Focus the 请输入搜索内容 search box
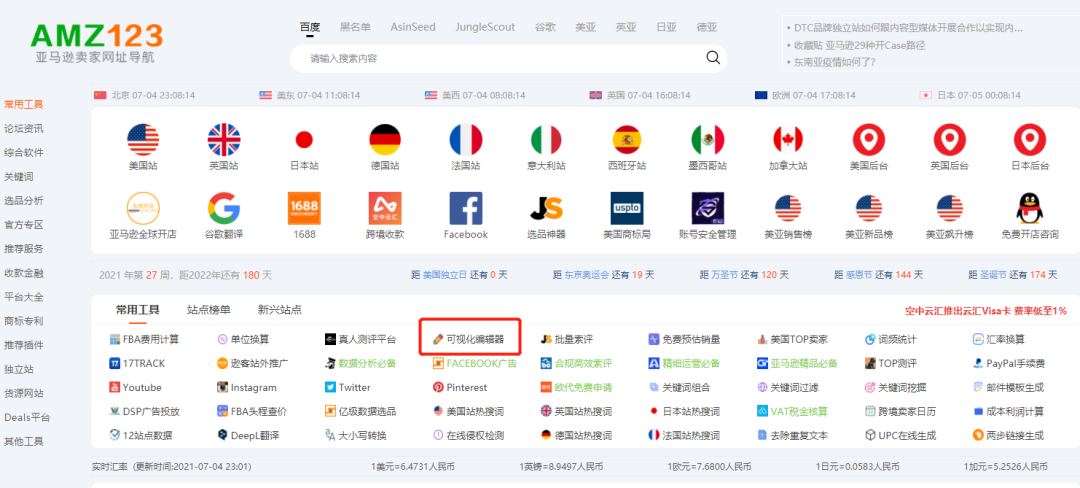Image resolution: width=1080 pixels, height=488 pixels. [508, 59]
